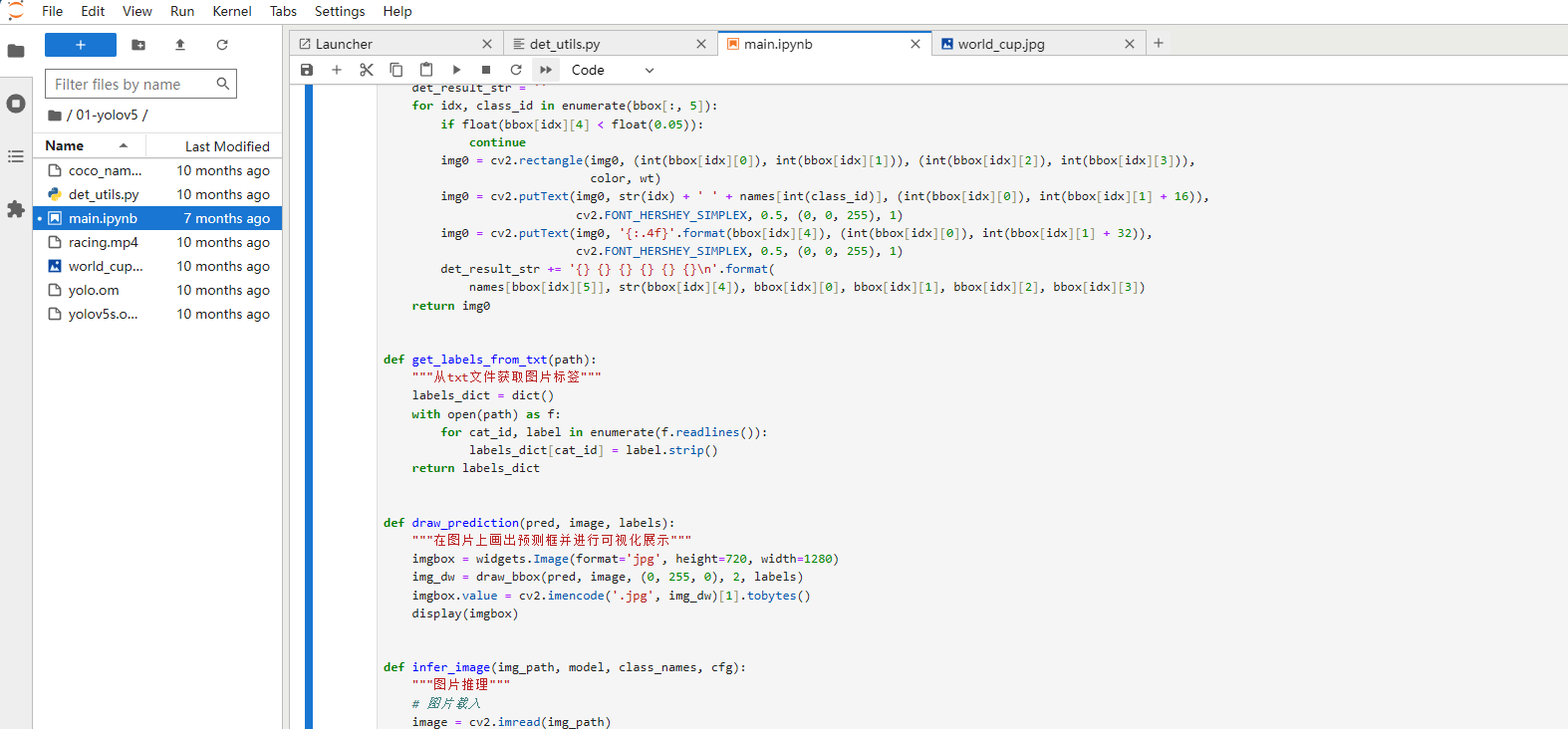Click the def get_labels_from_txt line

490,360
